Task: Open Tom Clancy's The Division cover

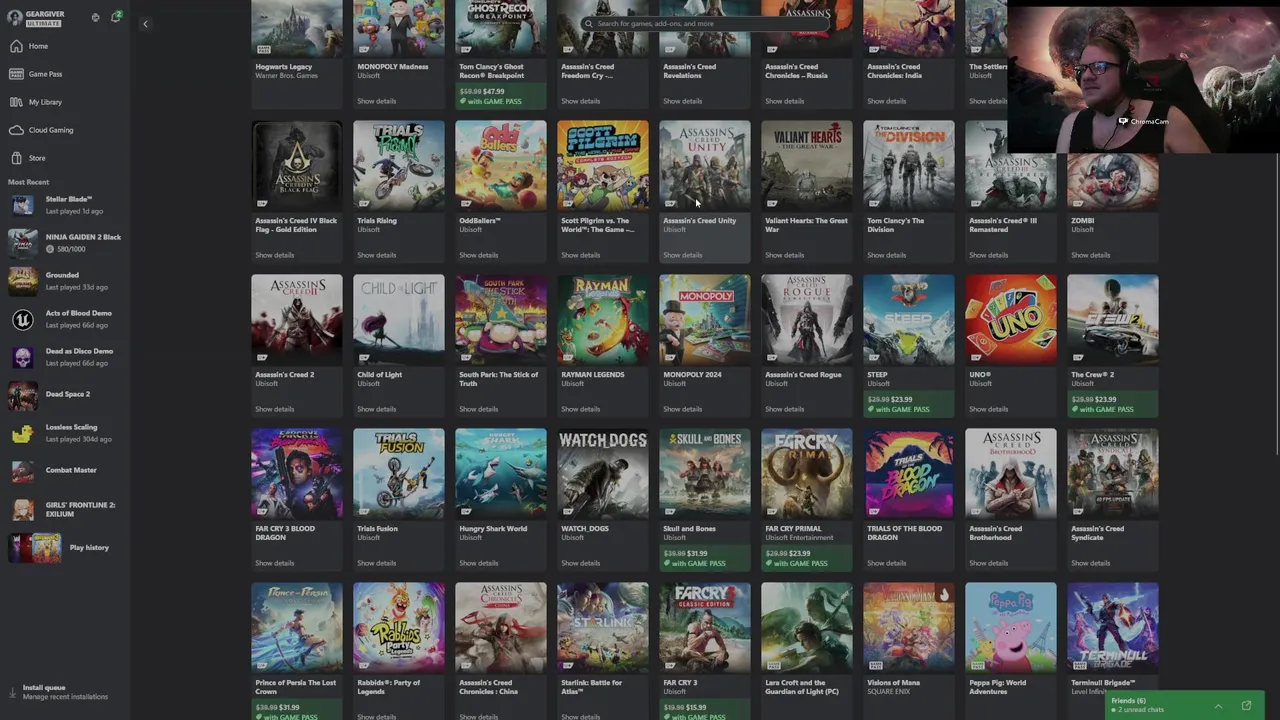Action: pyautogui.click(x=909, y=166)
